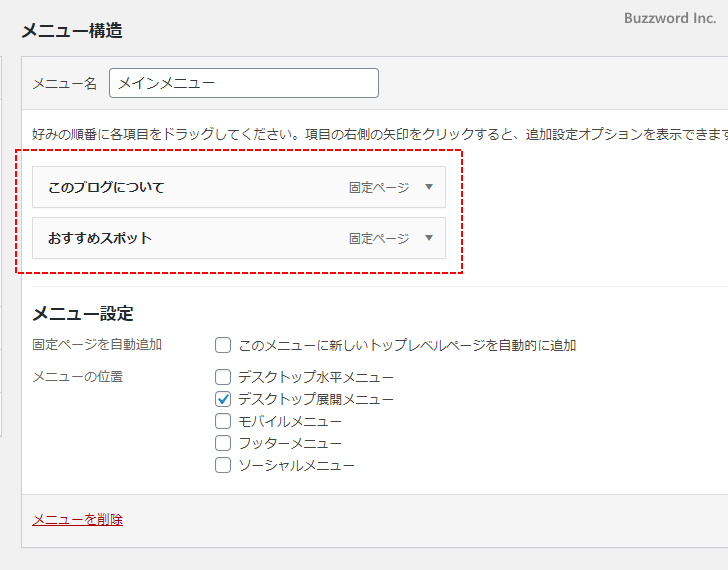Click the メニューを削除 link

pyautogui.click(x=78, y=519)
